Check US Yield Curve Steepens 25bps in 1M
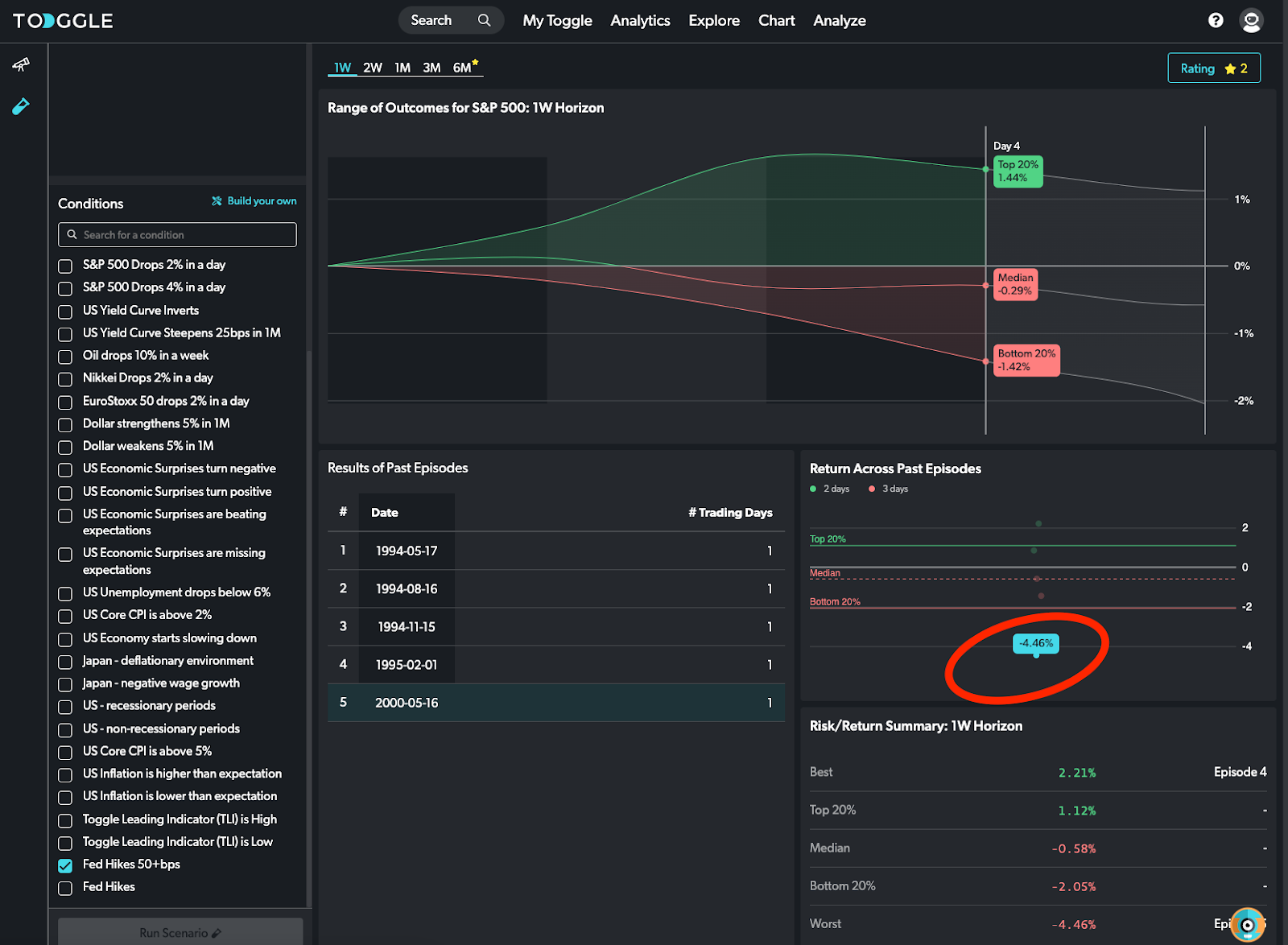1288x945 pixels. (65, 334)
